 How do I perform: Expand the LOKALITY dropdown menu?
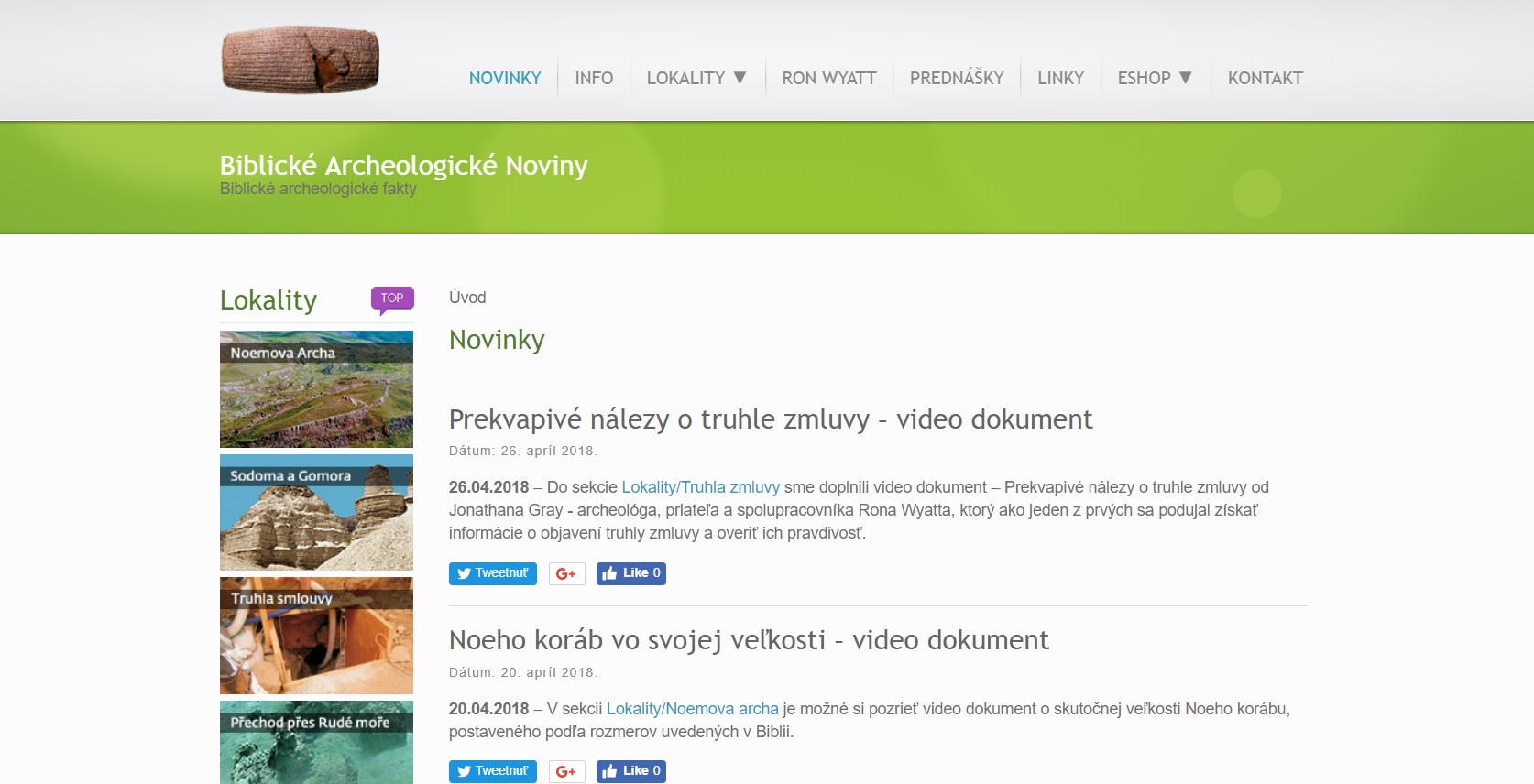696,78
